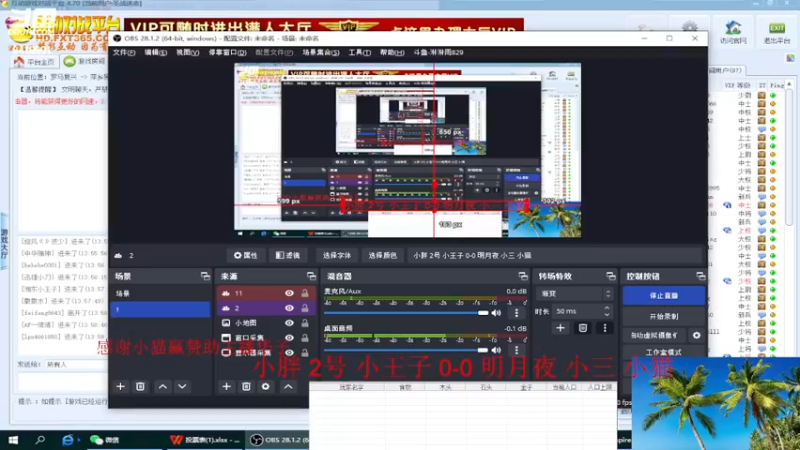
Task: Click the text source content field
Action: pos(556,255)
